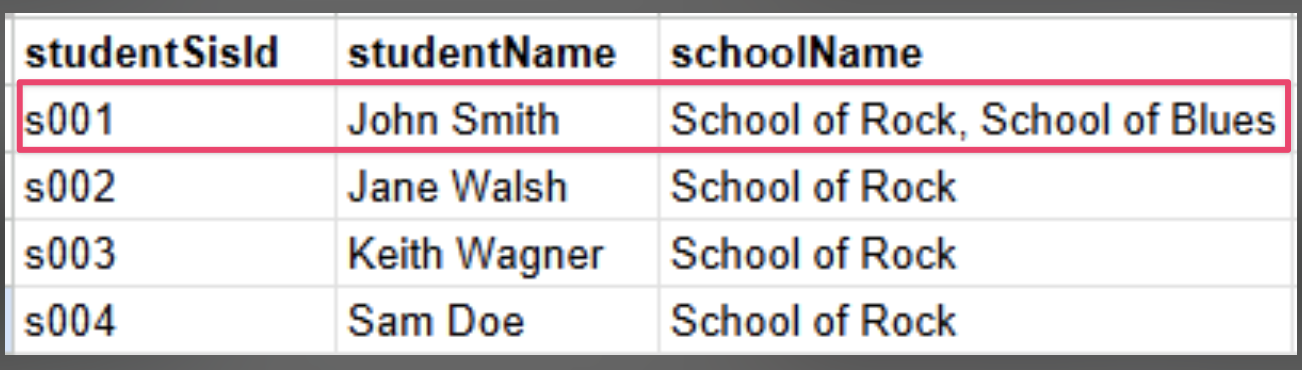Select the s003 cell

pyautogui.click(x=172, y=254)
